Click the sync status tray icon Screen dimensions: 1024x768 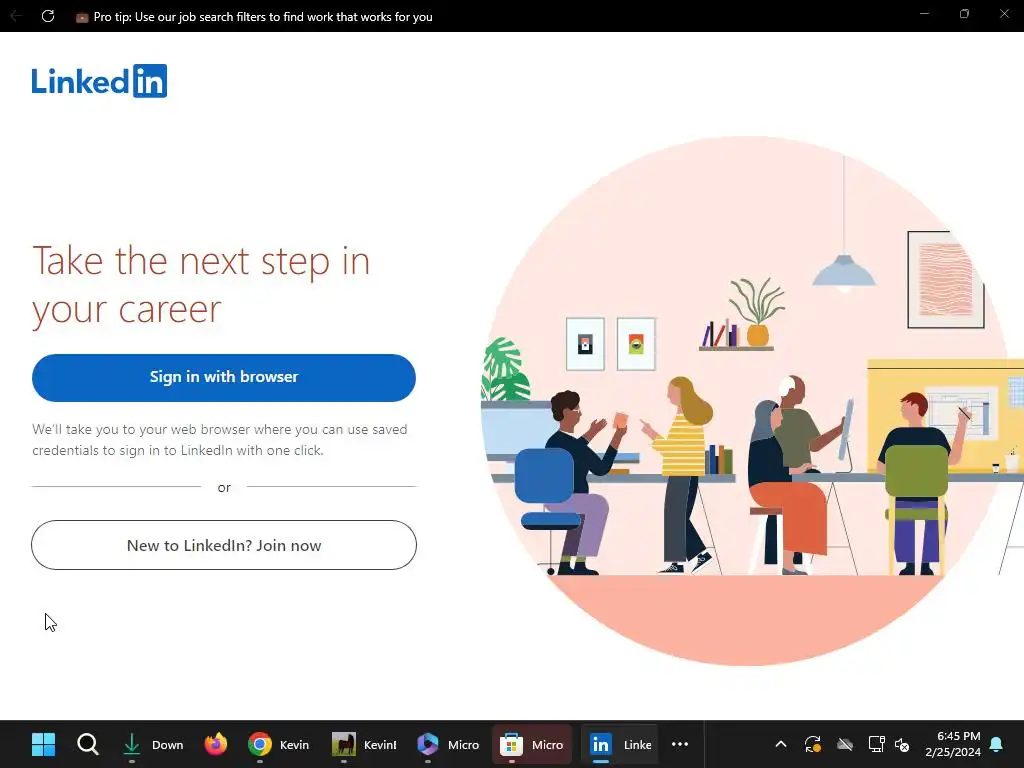tap(812, 744)
